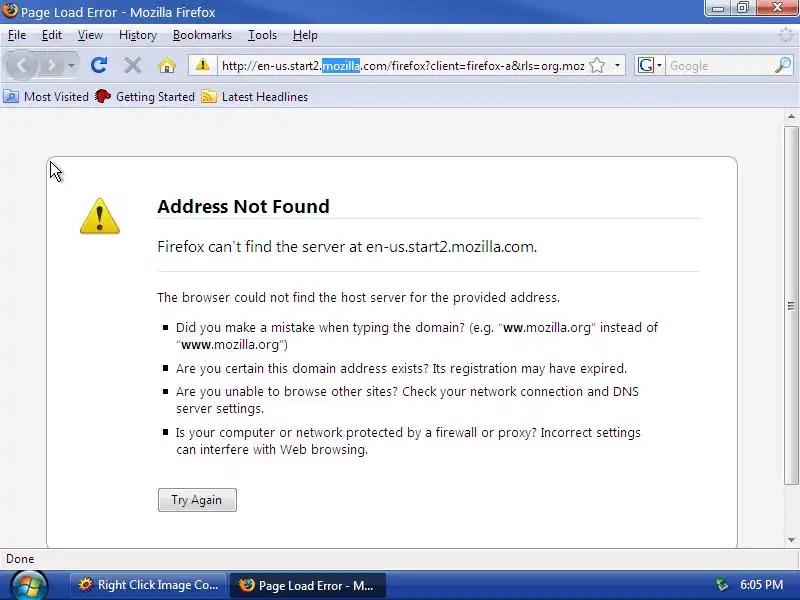Select the Page Load Error taskbar button
Screen dimensions: 800x600
pyautogui.click(x=307, y=585)
